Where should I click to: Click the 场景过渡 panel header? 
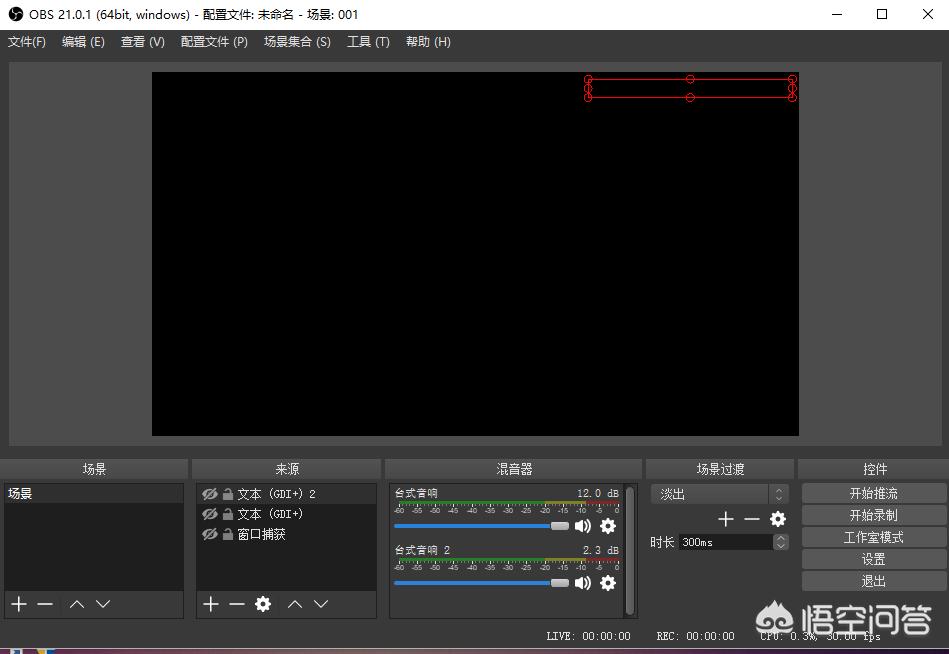(720, 469)
